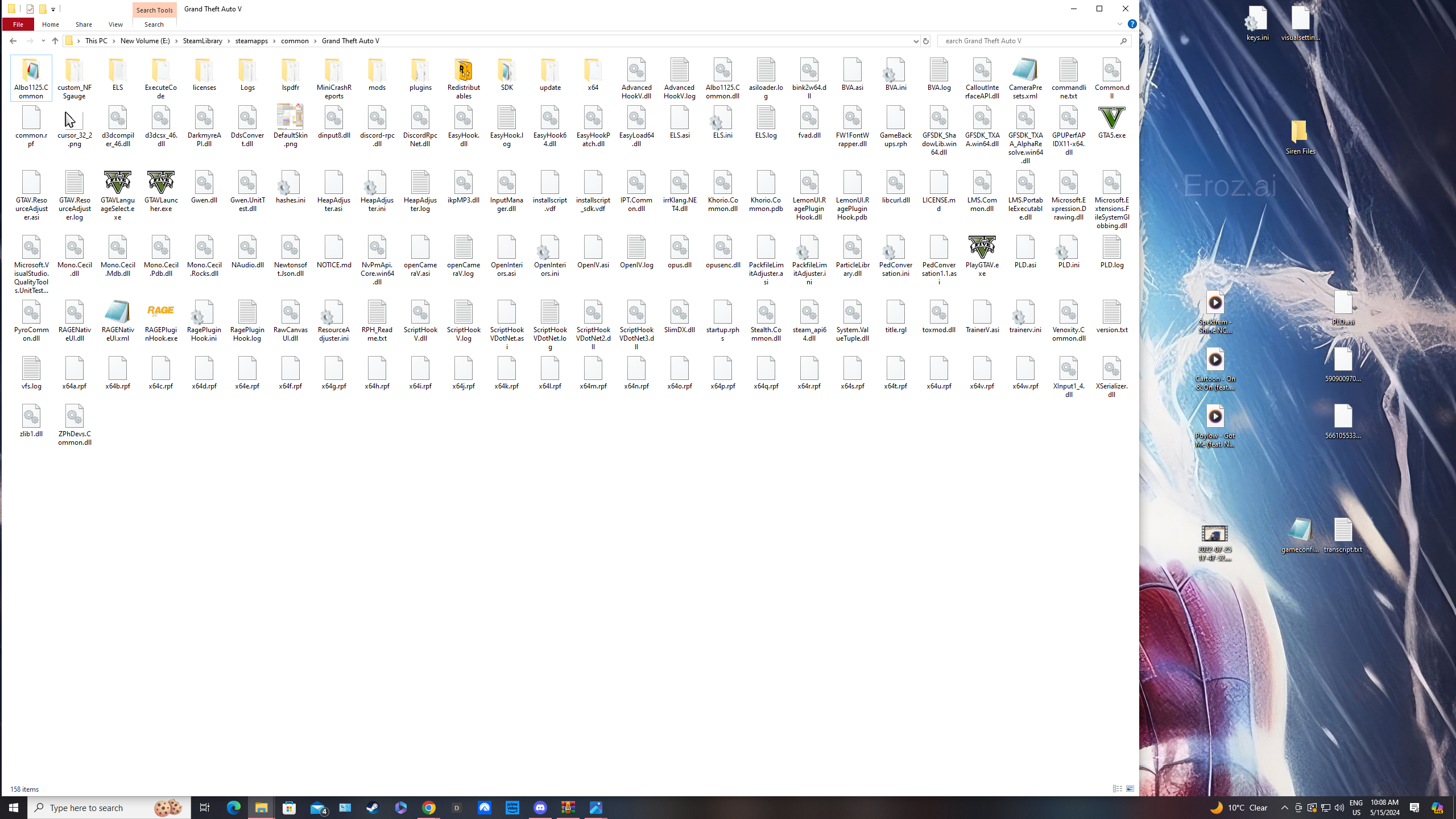Open the File menu

(x=18, y=24)
